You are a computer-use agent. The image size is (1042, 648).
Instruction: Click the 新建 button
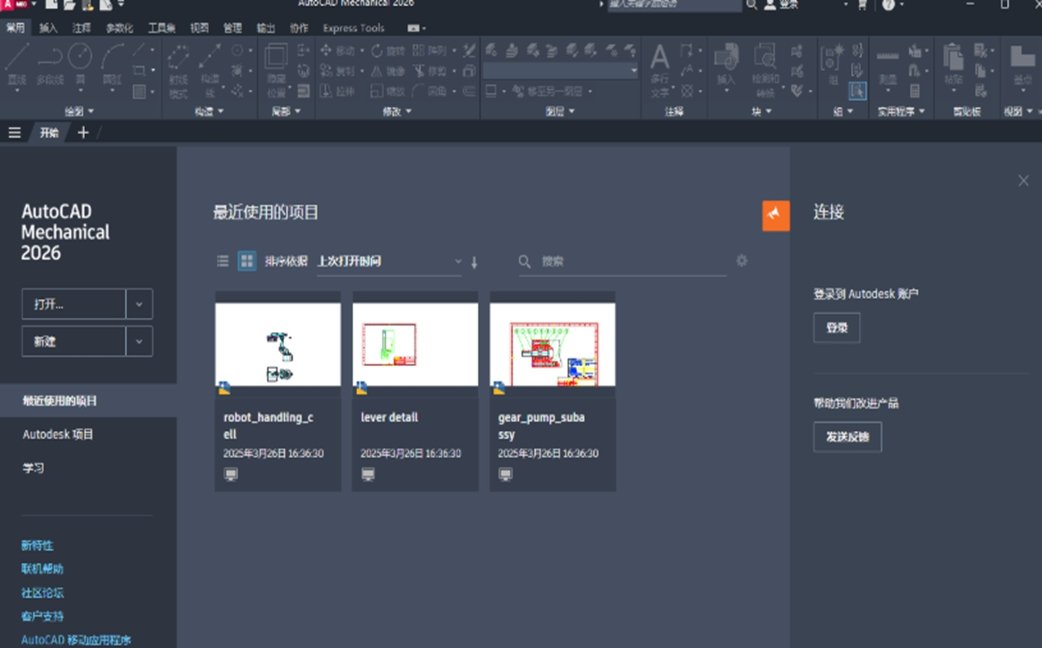click(x=74, y=342)
